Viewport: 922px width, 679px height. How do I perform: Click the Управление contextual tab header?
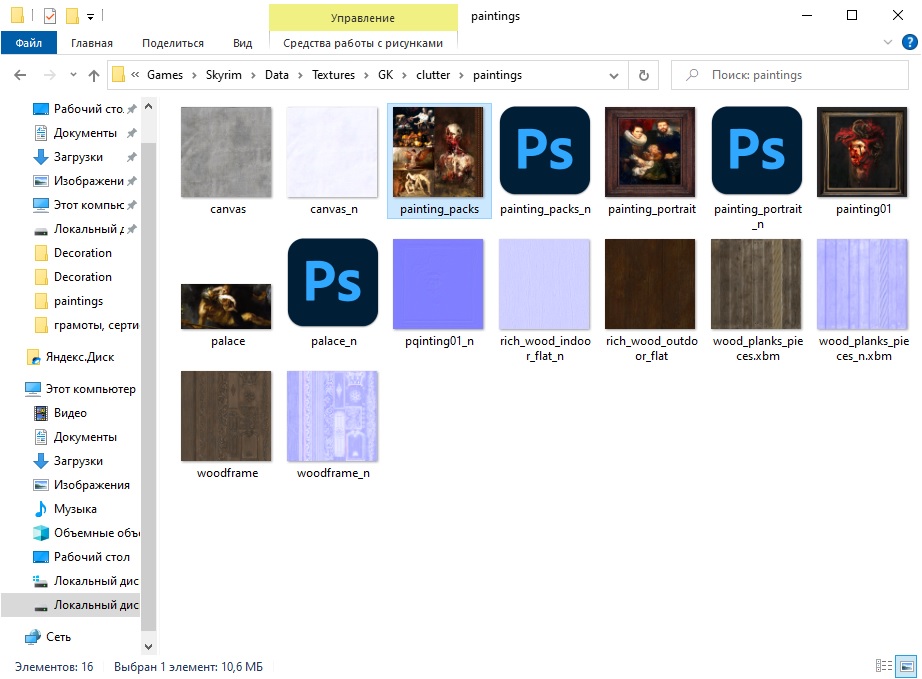363,18
